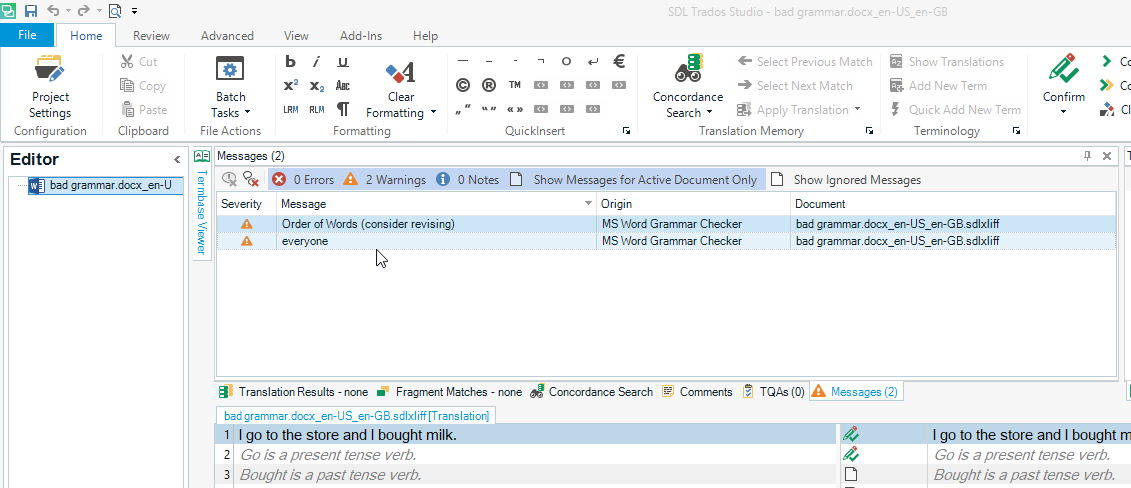Insert RLM right-to-left mark
1131x488 pixels.
[317, 110]
